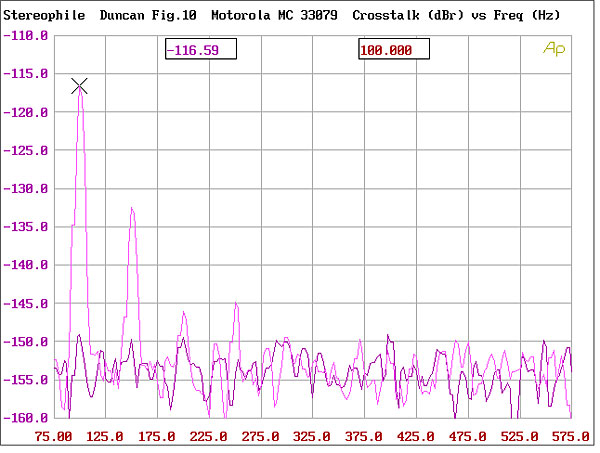Click the -116.59 cursor readout box
This screenshot has width=600, height=453.
201,49
